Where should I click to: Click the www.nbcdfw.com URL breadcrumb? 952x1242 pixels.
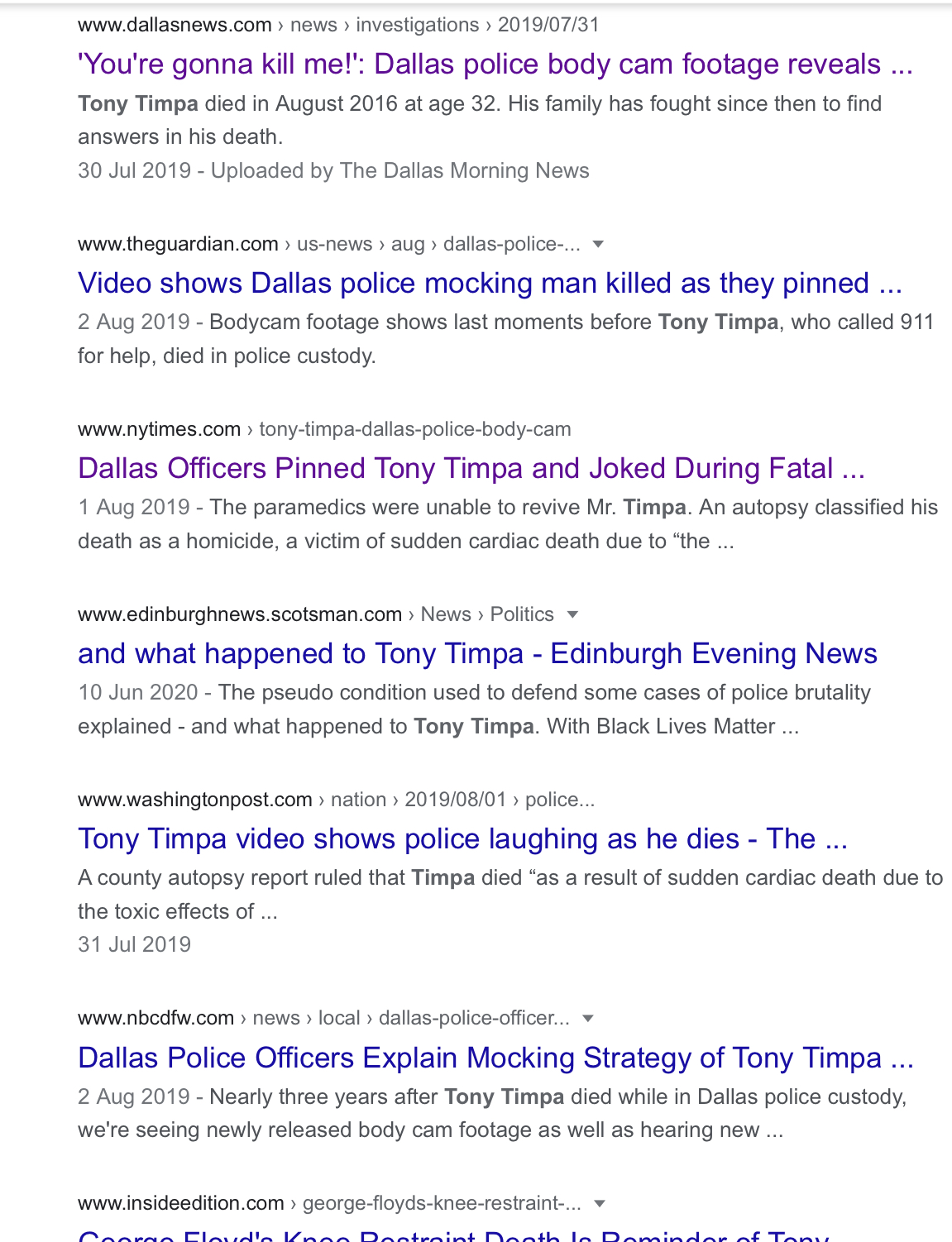(155, 1018)
